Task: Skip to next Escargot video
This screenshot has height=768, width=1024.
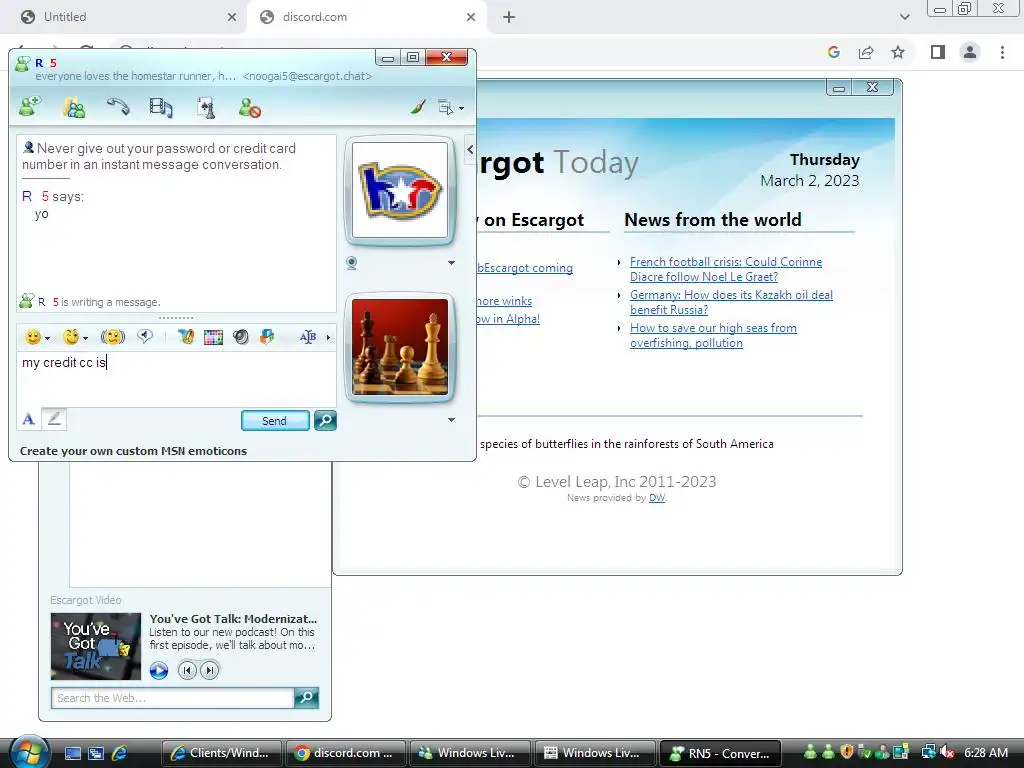Action: pos(210,670)
